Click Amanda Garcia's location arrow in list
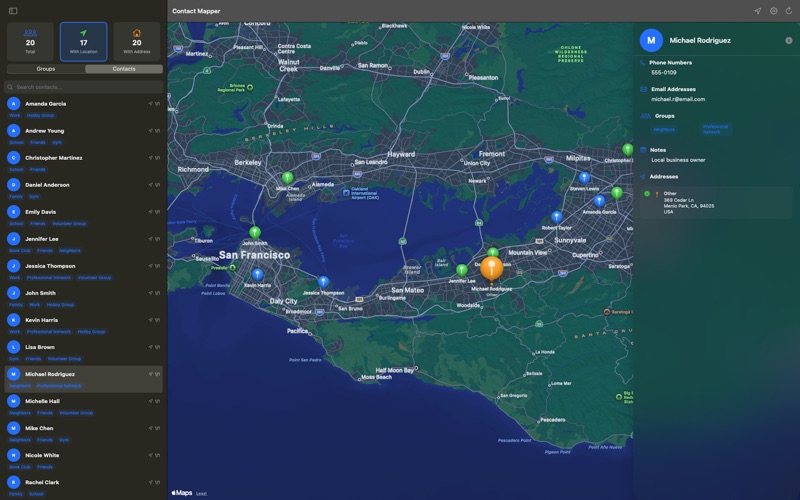Screen dimensions: 800x500 151,104
